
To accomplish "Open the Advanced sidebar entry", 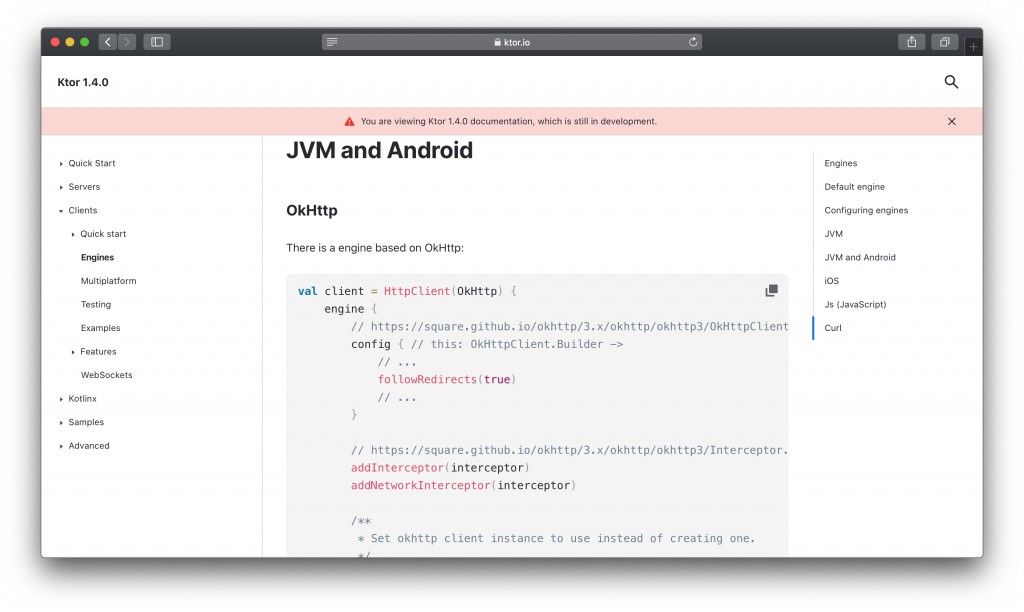I will (x=89, y=445).
